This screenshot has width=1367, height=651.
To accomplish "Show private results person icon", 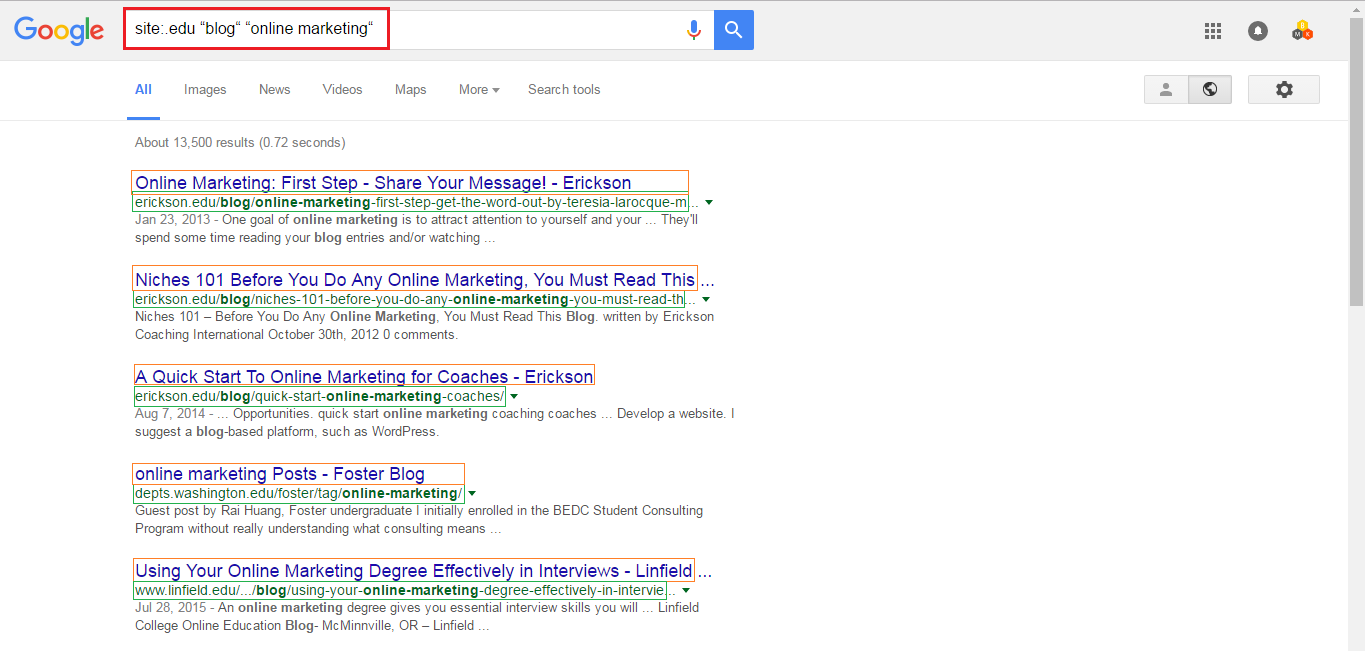I will [x=1166, y=89].
